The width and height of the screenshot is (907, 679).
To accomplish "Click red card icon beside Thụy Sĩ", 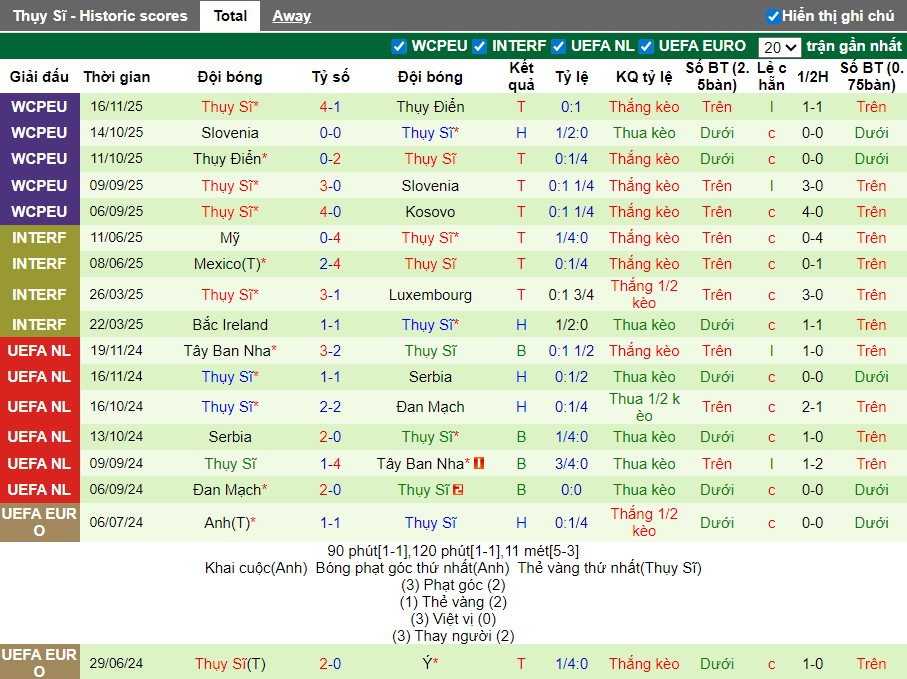I will click(458, 489).
